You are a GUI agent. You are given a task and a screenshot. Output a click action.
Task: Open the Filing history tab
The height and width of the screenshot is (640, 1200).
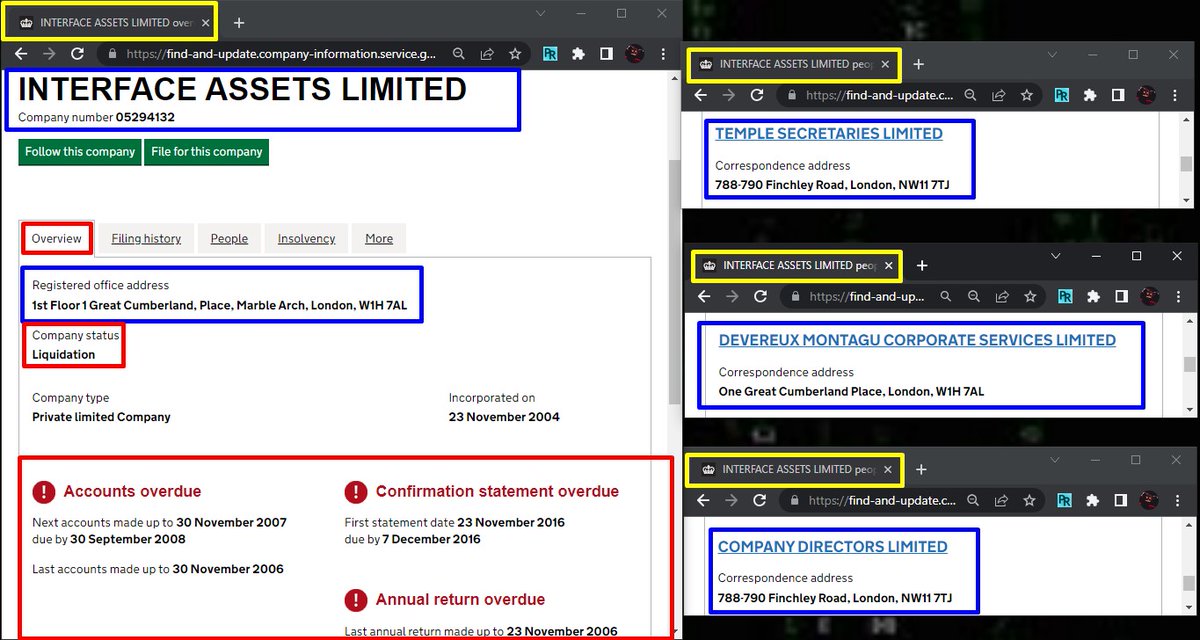pos(146,239)
